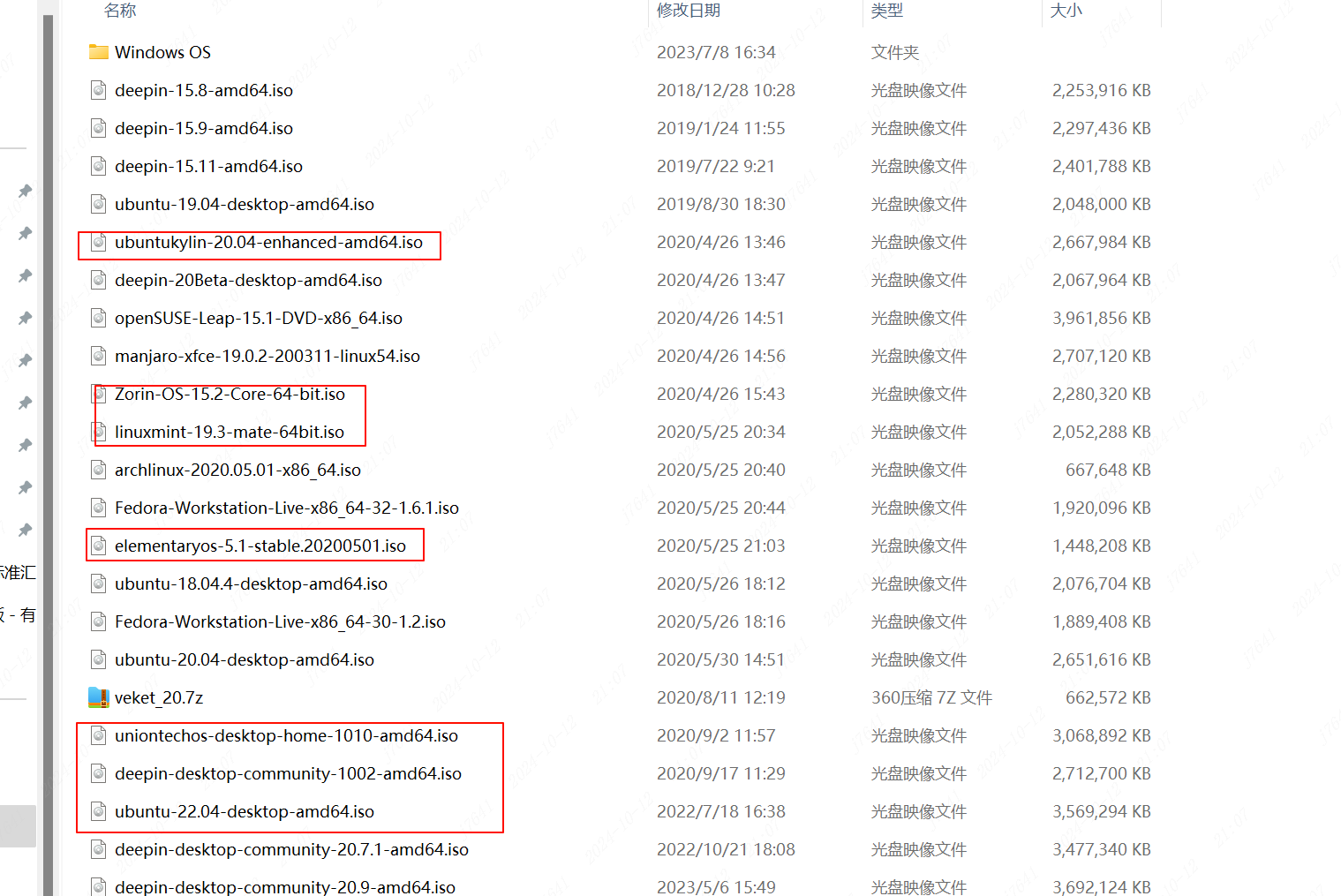The height and width of the screenshot is (896, 1341).
Task: Select the manjaro-xfce-19.0.2 ISO file icon
Action: [99, 356]
